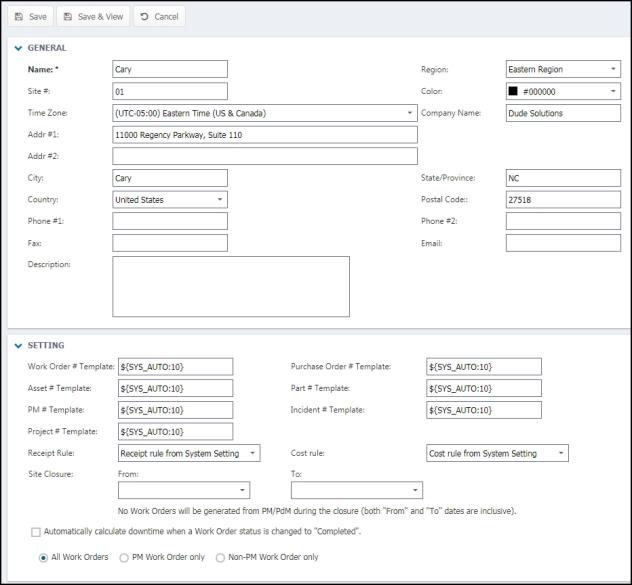Click the City input field

[170, 178]
